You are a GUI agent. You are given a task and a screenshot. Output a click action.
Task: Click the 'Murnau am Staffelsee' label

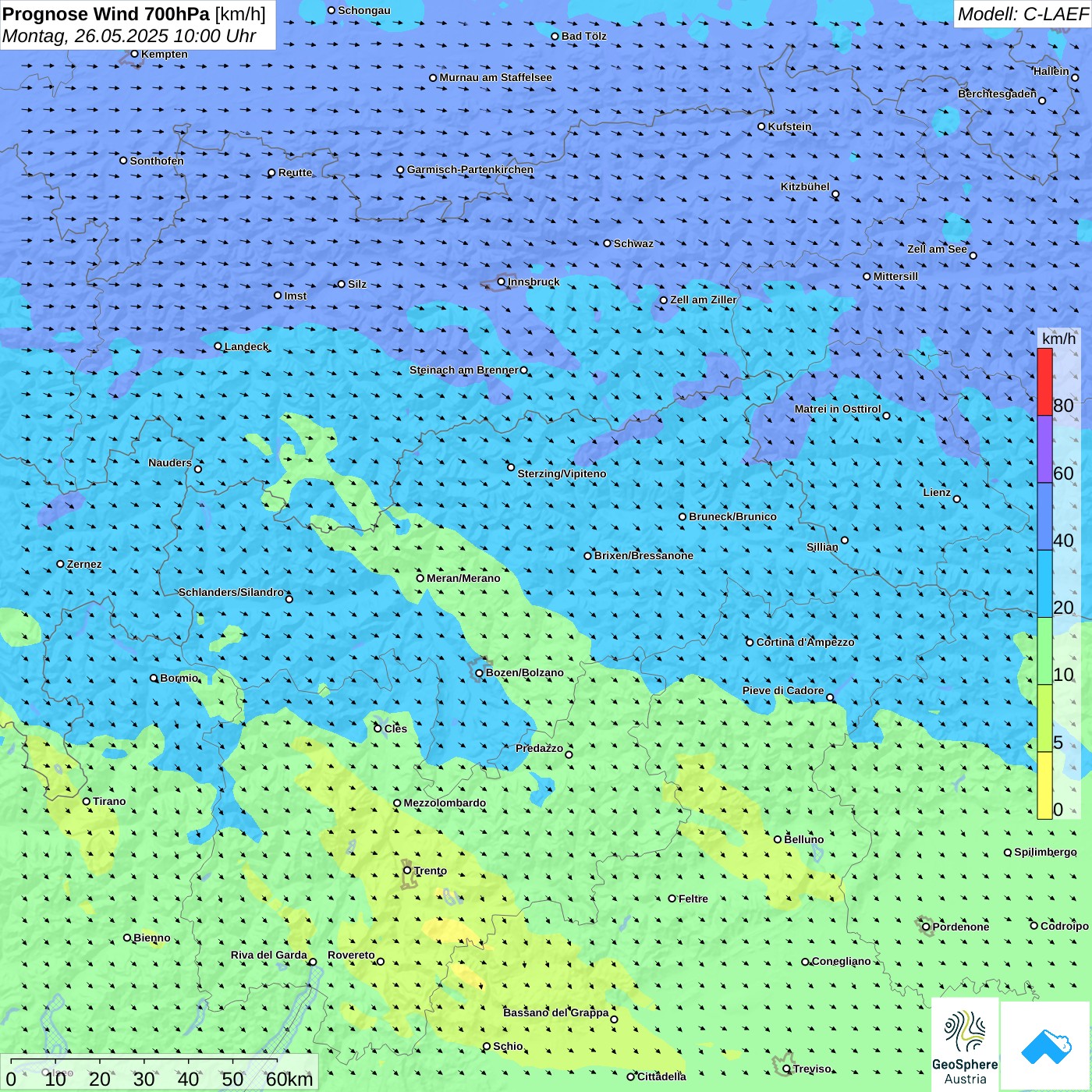[495, 77]
